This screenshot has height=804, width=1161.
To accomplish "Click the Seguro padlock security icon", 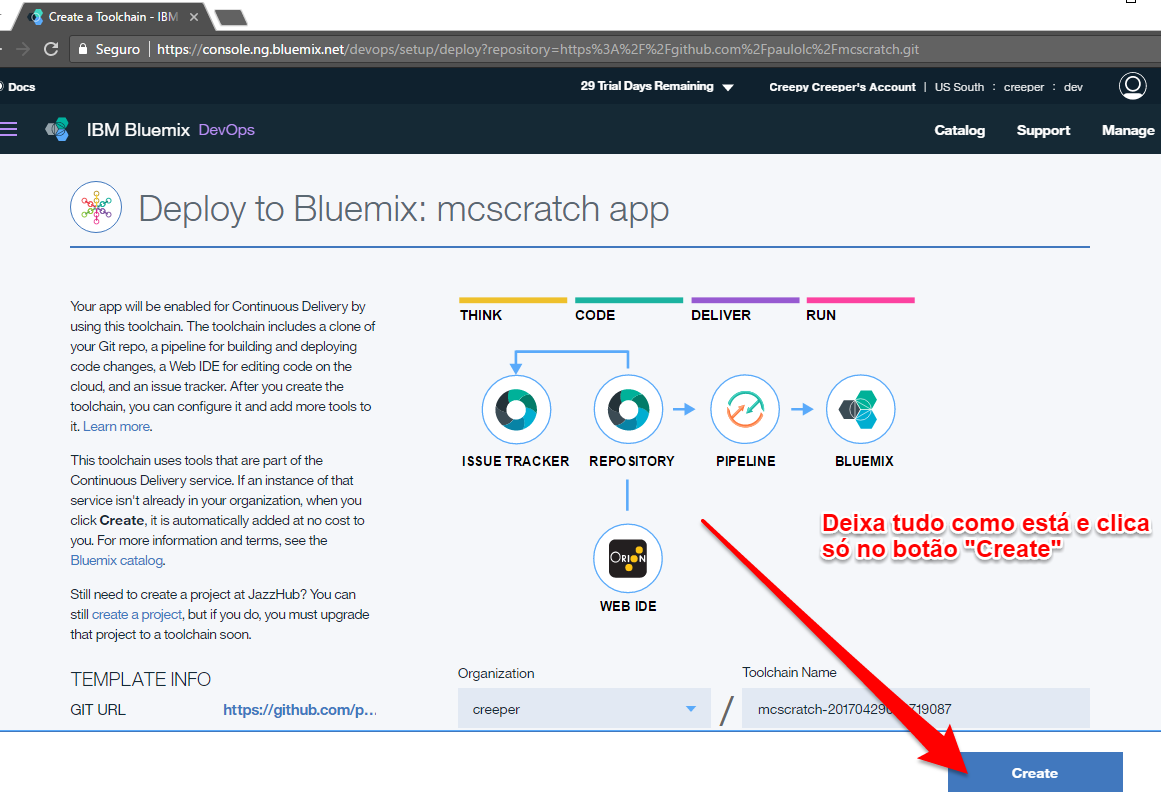I will pyautogui.click(x=83, y=49).
